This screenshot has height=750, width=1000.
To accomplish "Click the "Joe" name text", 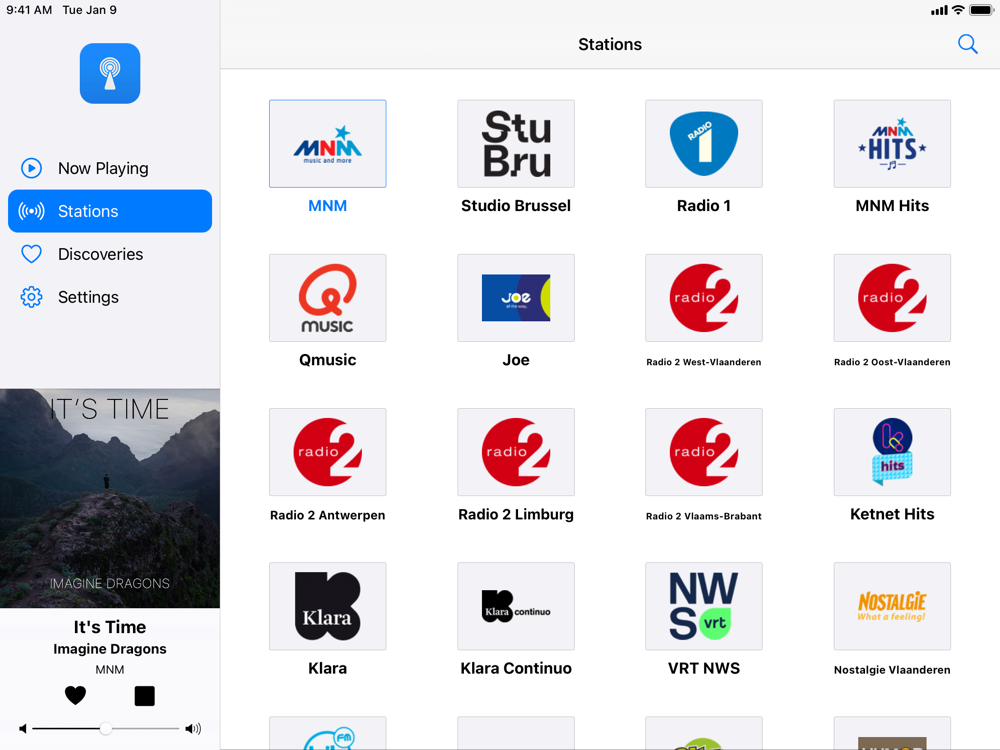I will pos(516,360).
